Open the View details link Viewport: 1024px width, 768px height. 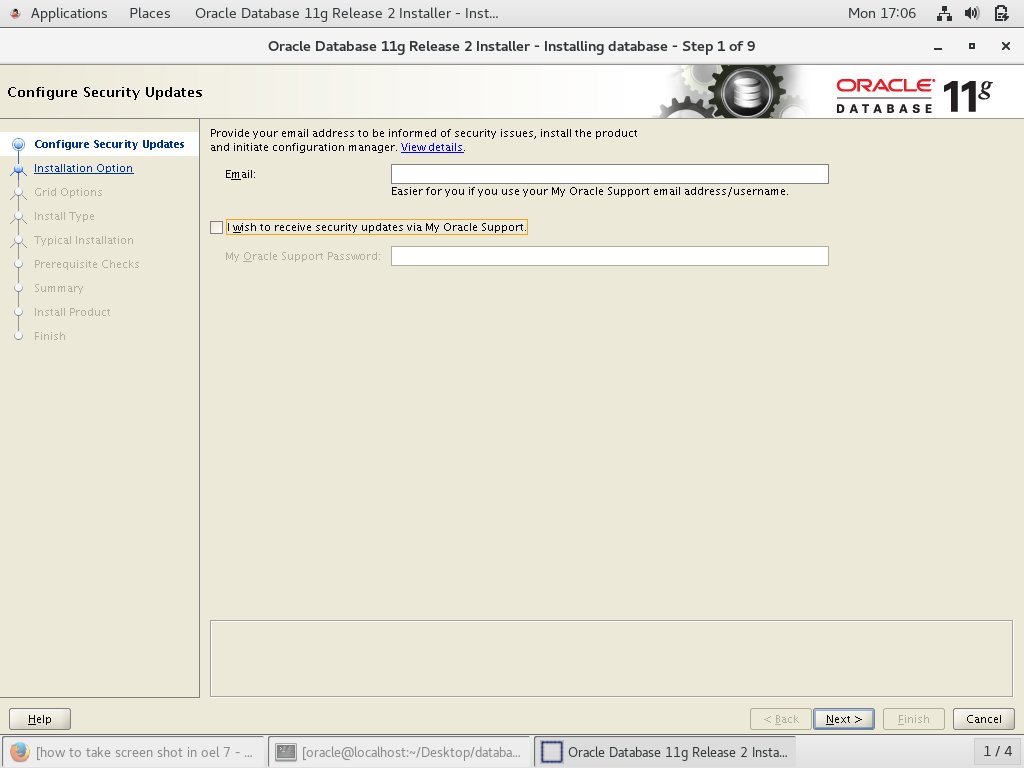(x=432, y=148)
